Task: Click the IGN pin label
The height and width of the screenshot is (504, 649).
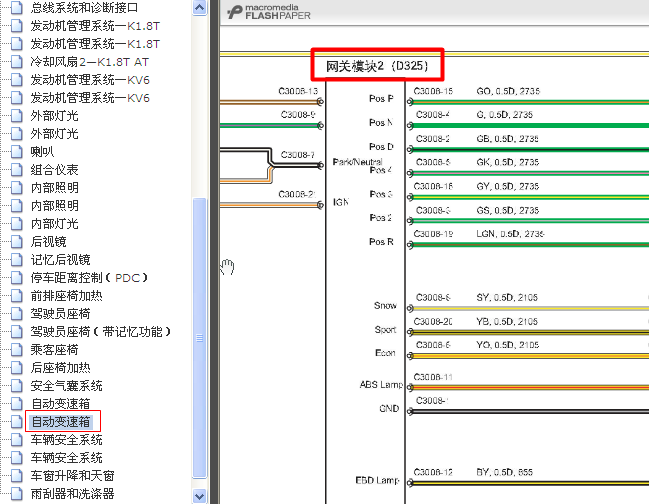Action: [x=341, y=202]
